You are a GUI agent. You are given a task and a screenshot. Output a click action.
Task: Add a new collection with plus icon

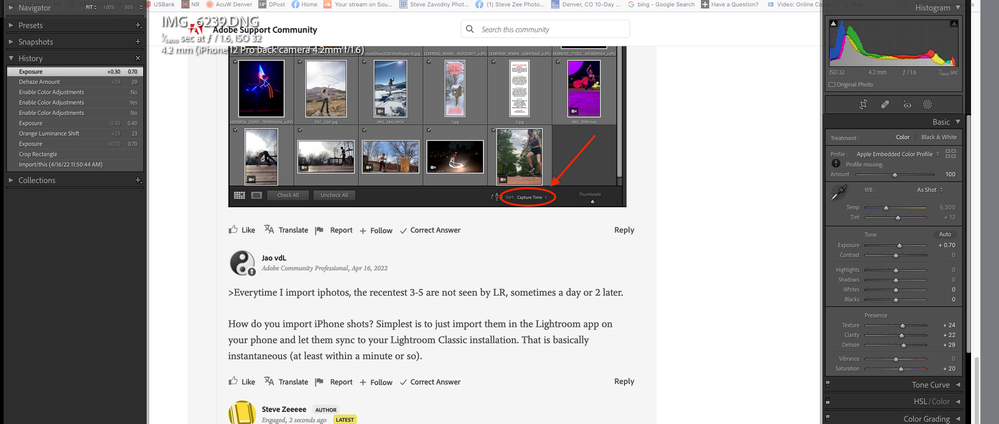pyautogui.click(x=138, y=180)
